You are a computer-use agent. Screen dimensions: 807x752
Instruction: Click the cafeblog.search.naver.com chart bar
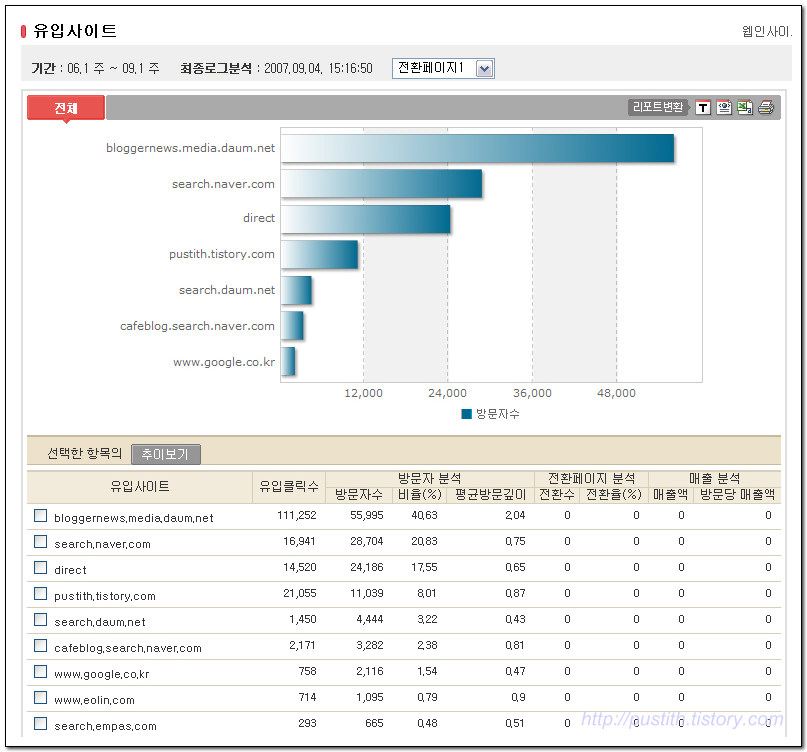tap(292, 326)
